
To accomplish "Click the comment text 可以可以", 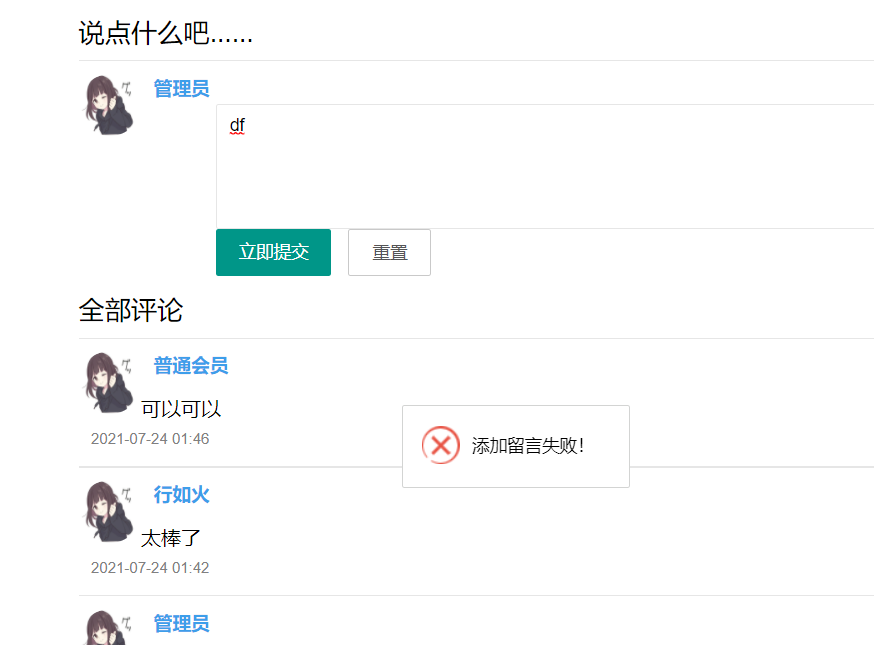I will pos(181,409).
